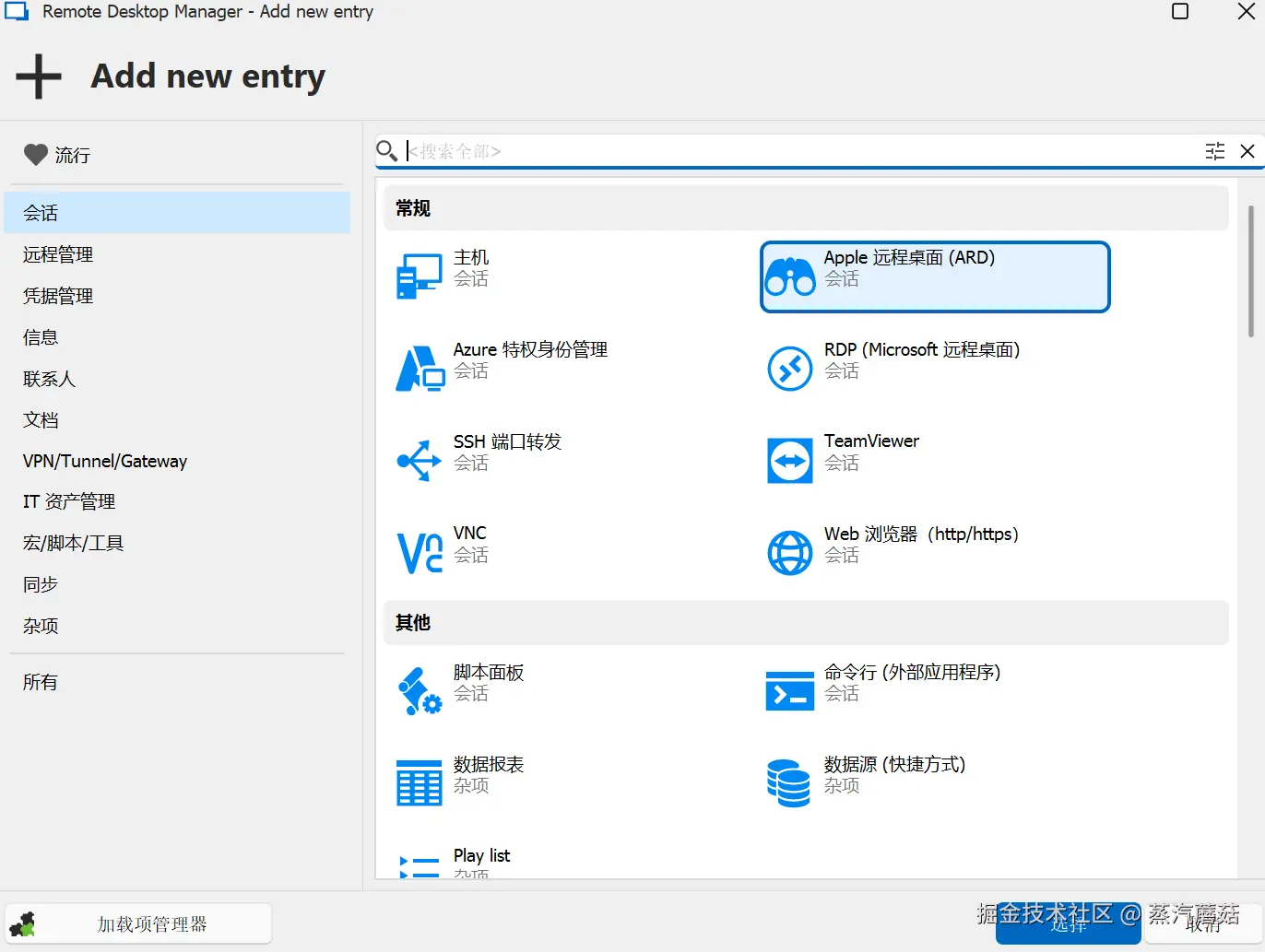
Task: Select the 命令行 command line icon
Action: (790, 691)
